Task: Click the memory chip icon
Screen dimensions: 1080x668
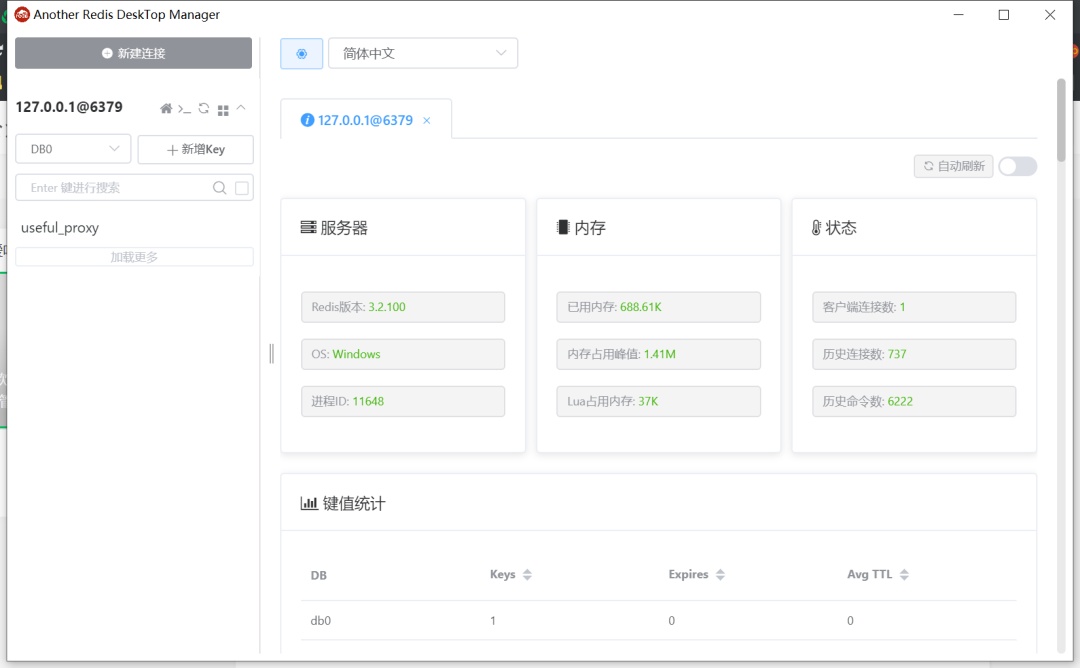Action: pyautogui.click(x=563, y=227)
